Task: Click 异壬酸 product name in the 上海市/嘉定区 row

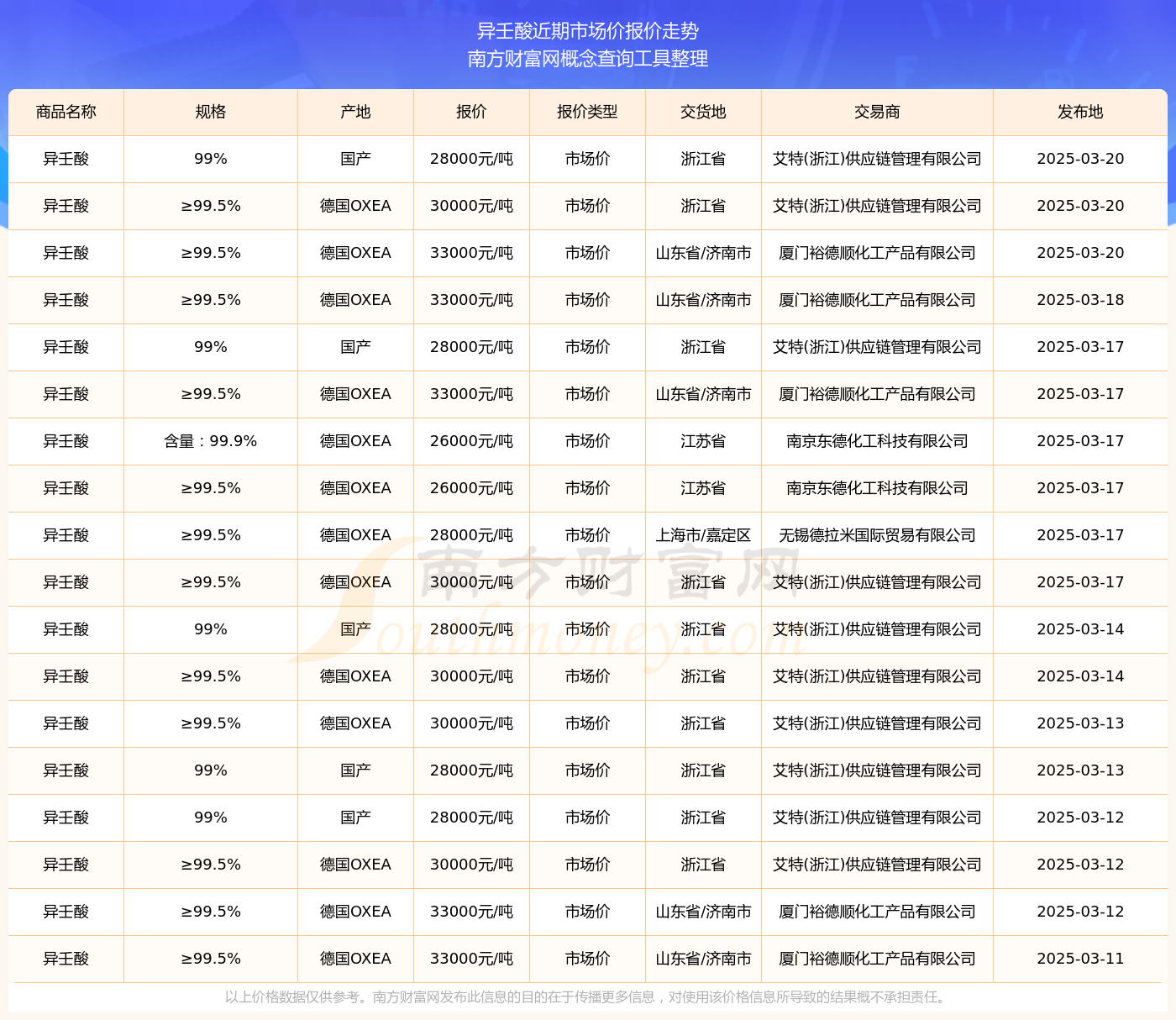Action: (x=66, y=535)
